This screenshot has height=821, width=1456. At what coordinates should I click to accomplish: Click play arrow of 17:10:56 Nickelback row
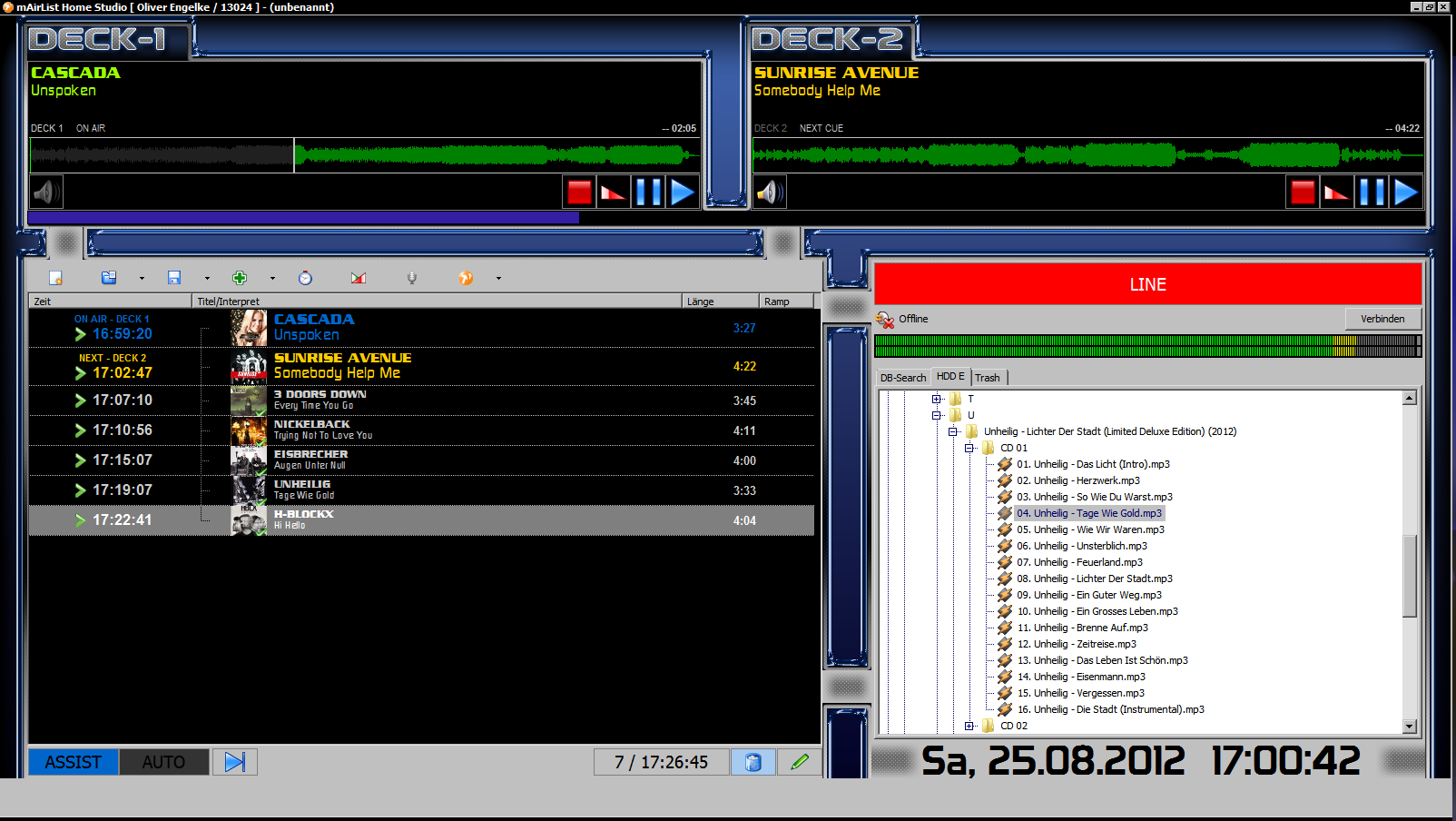click(80, 430)
